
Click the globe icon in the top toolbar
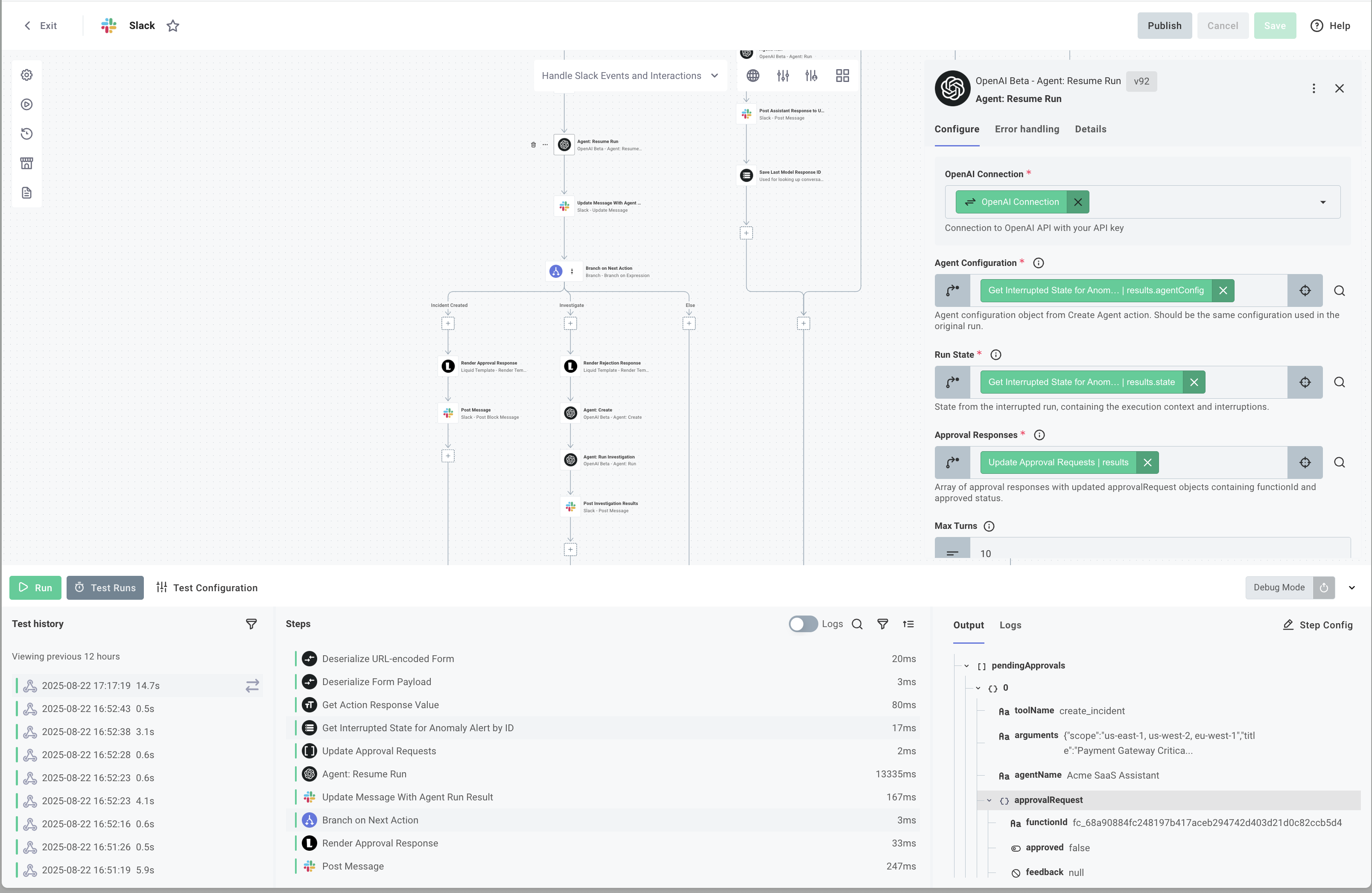(x=752, y=75)
